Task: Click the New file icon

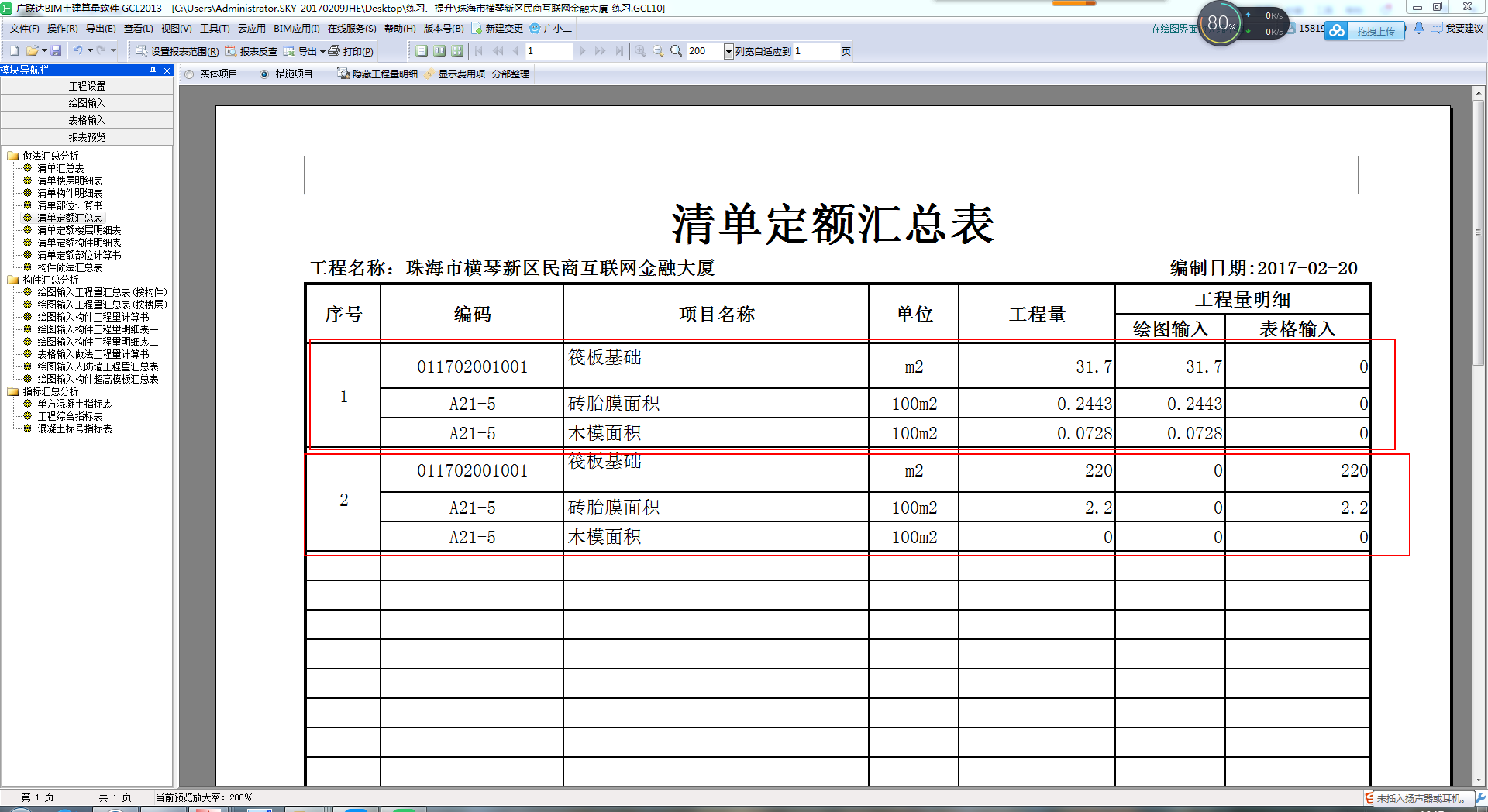Action: (14, 51)
